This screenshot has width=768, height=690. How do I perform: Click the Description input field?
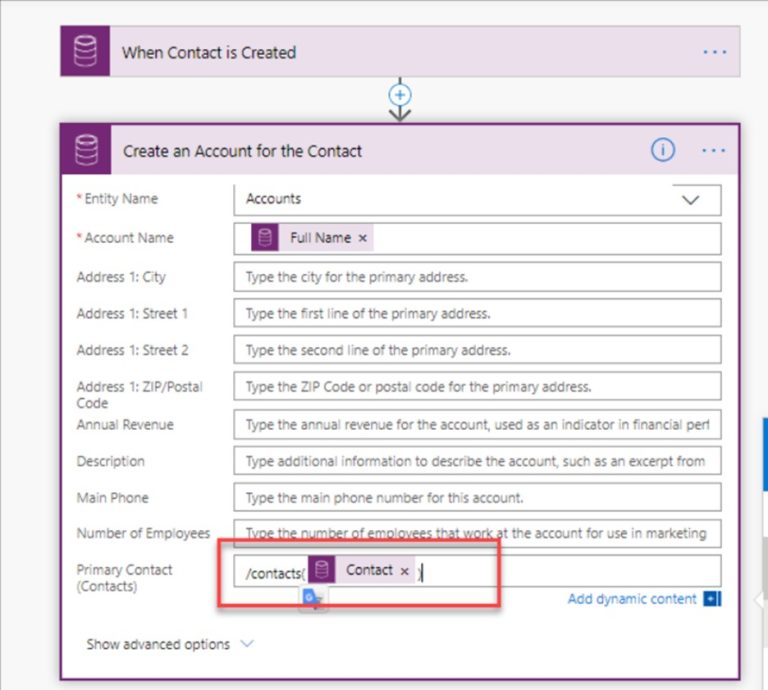tap(477, 461)
